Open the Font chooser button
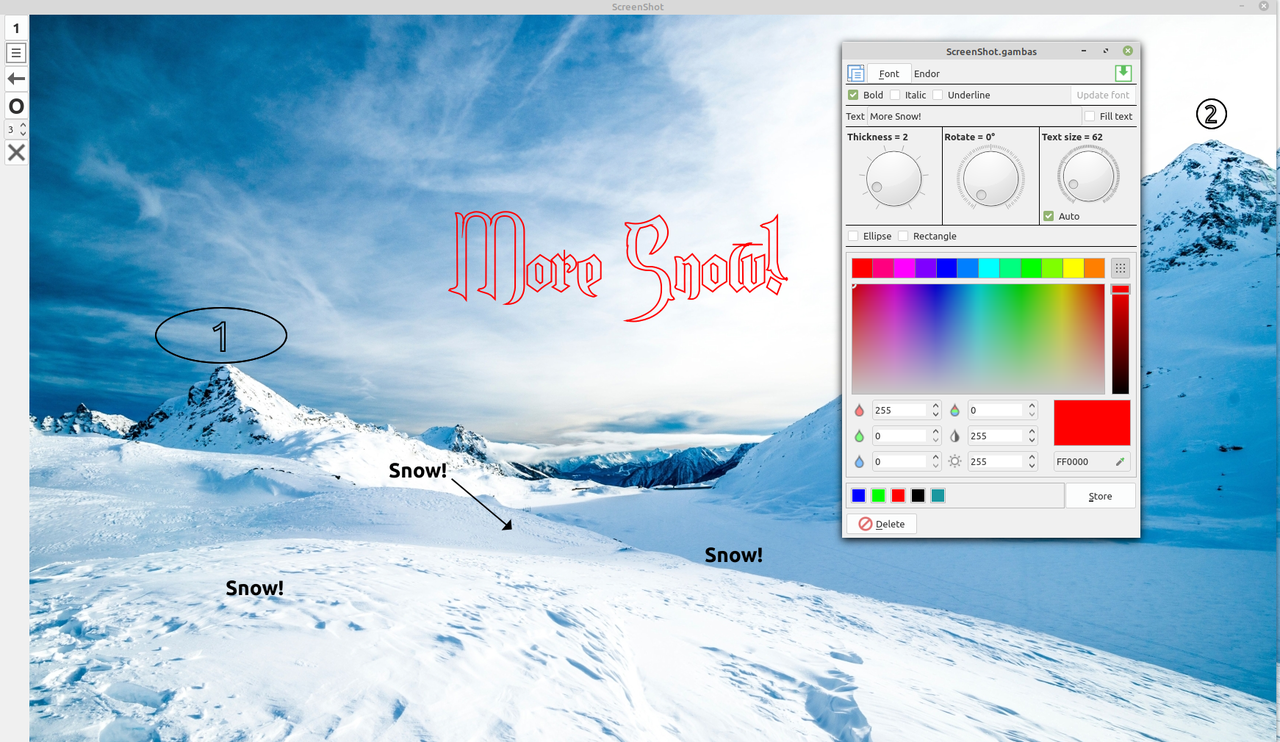The height and width of the screenshot is (742, 1280). point(889,73)
